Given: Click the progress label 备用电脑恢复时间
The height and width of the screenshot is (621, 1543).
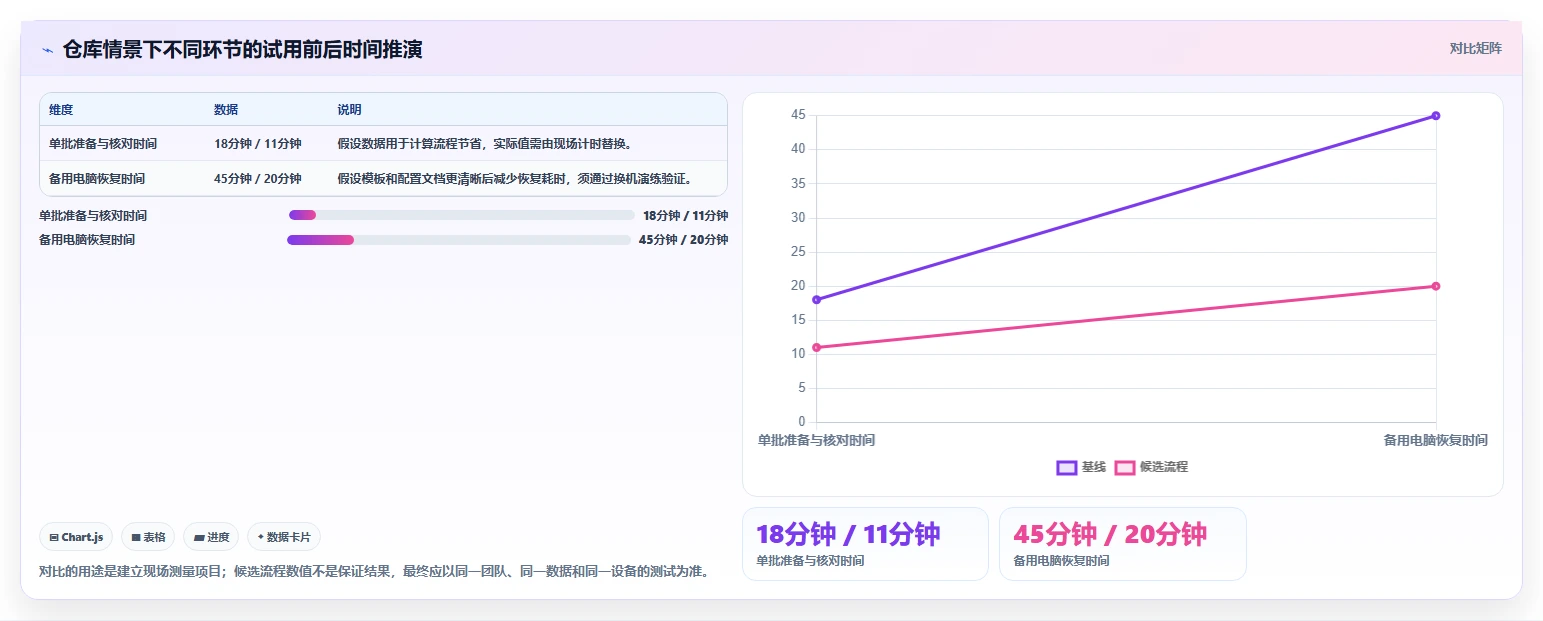Looking at the screenshot, I should (x=87, y=240).
